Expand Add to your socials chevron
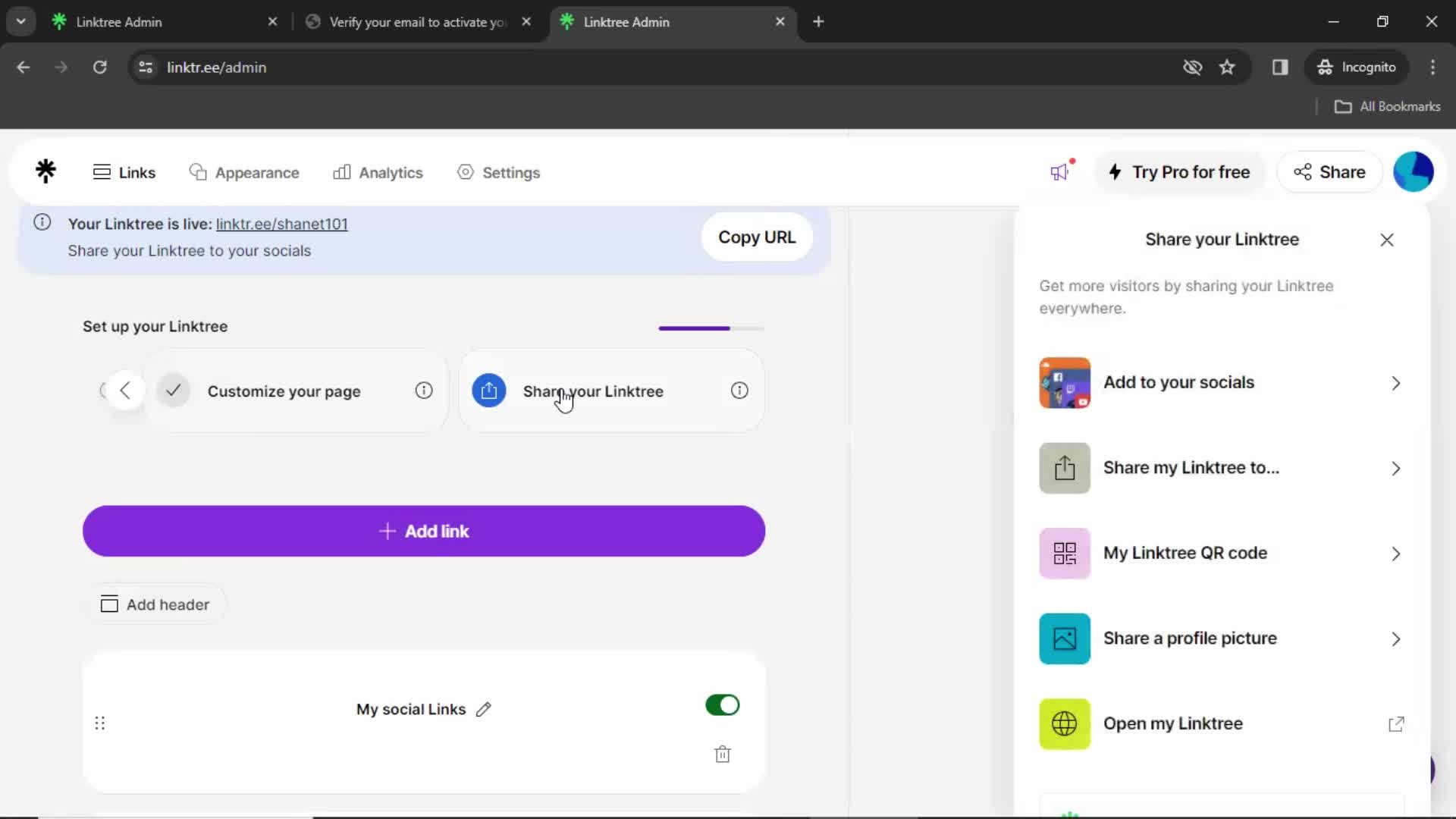Screen dimensions: 1456x819 1396,383
